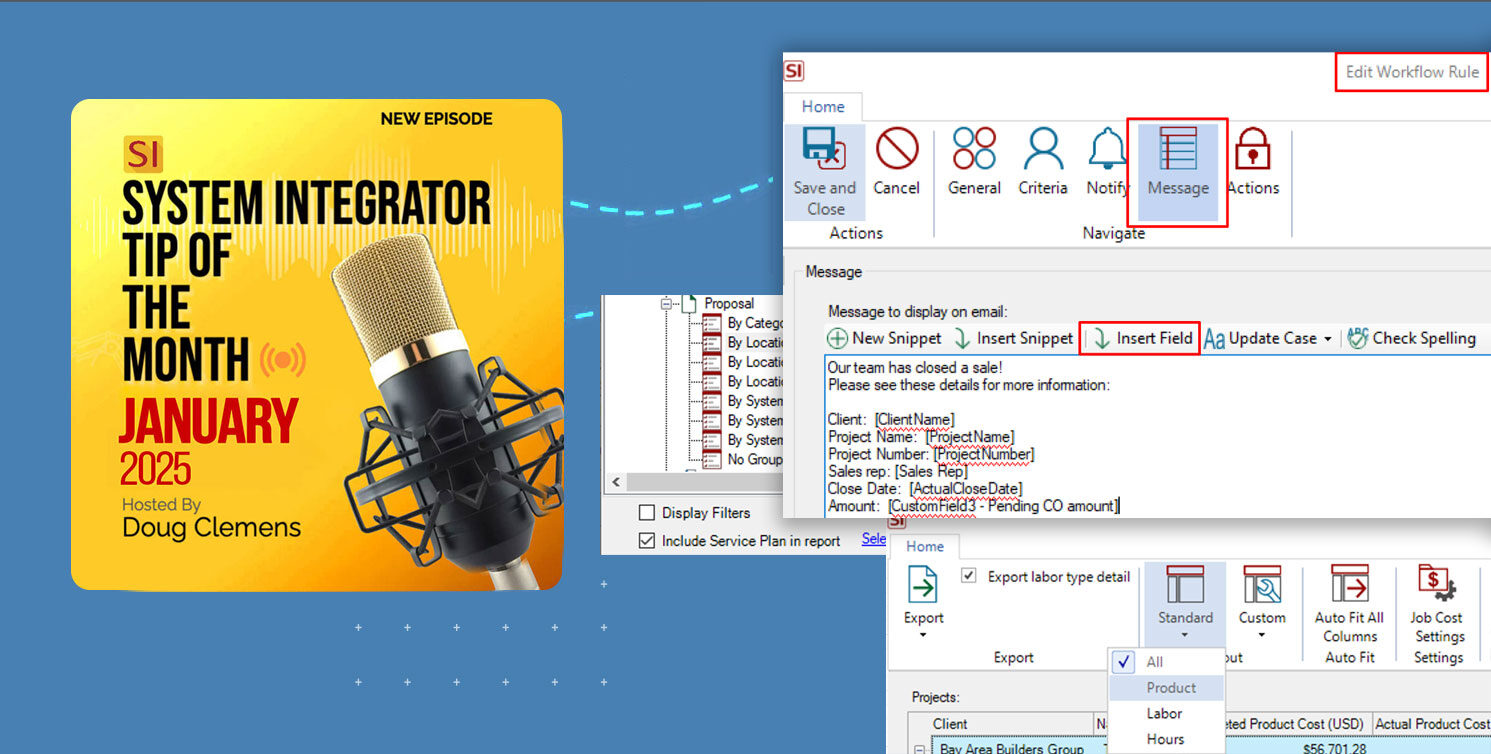This screenshot has width=1491, height=754.
Task: Open the System Integrator Tip of the Month card
Action: pos(316,344)
